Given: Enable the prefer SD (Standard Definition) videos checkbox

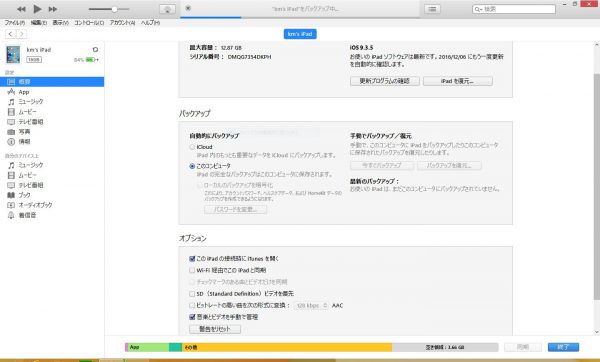Looking at the screenshot, I should (x=192, y=294).
